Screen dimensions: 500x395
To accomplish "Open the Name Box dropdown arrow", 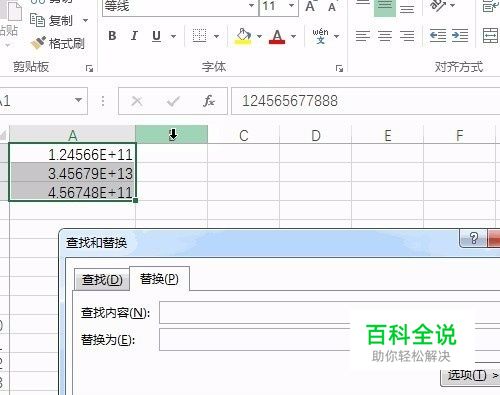I will (78, 100).
